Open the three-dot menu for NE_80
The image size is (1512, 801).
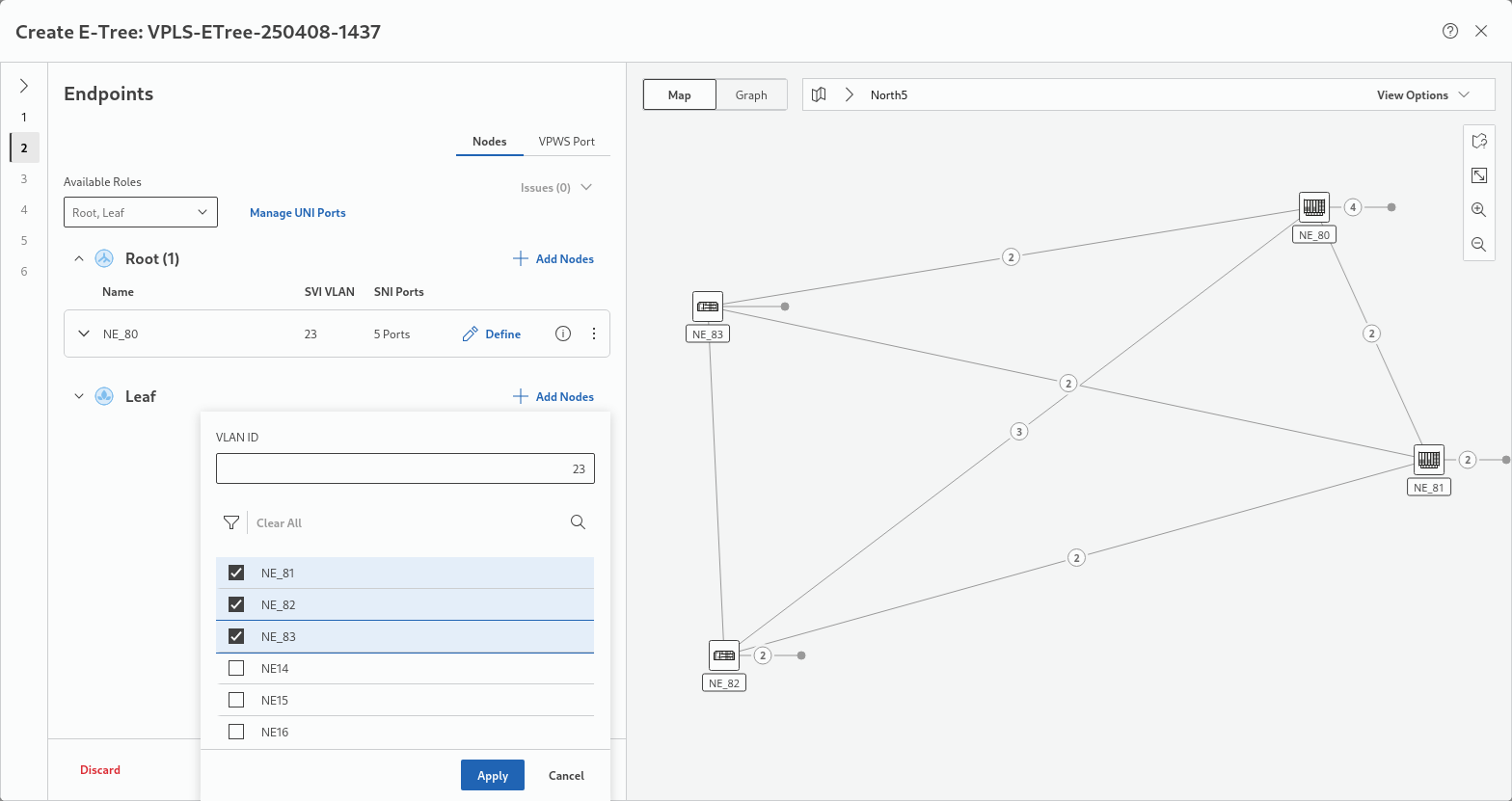pos(594,334)
